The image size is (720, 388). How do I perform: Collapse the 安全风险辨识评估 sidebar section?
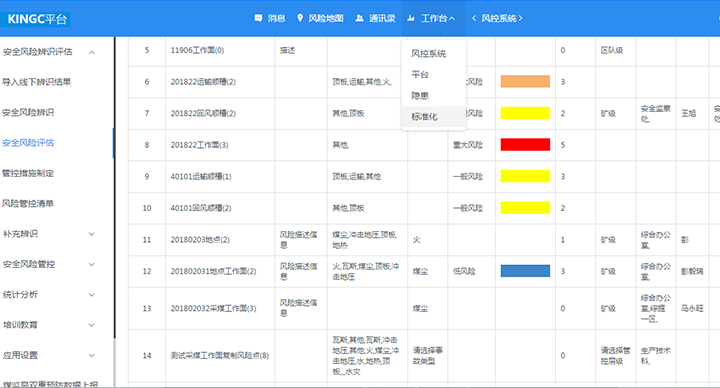click(x=92, y=52)
